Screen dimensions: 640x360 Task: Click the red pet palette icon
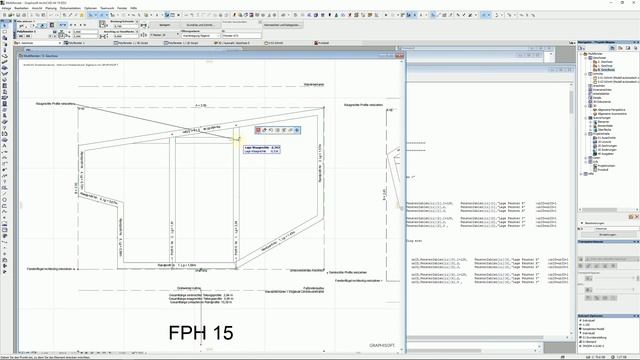pos(258,130)
